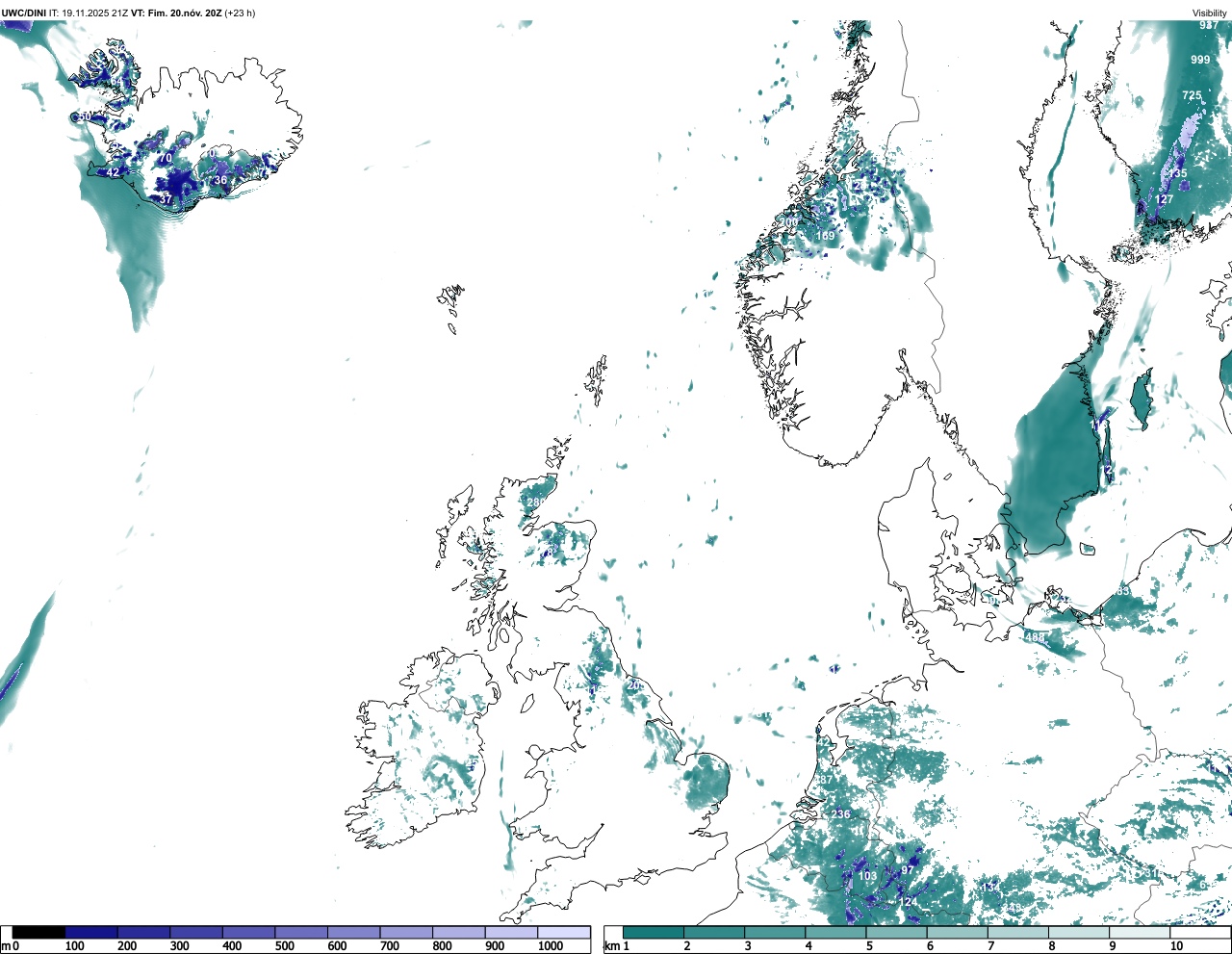Choose the 600–700 m legend swatch
Image resolution: width=1232 pixels, height=954 pixels.
coord(354,932)
